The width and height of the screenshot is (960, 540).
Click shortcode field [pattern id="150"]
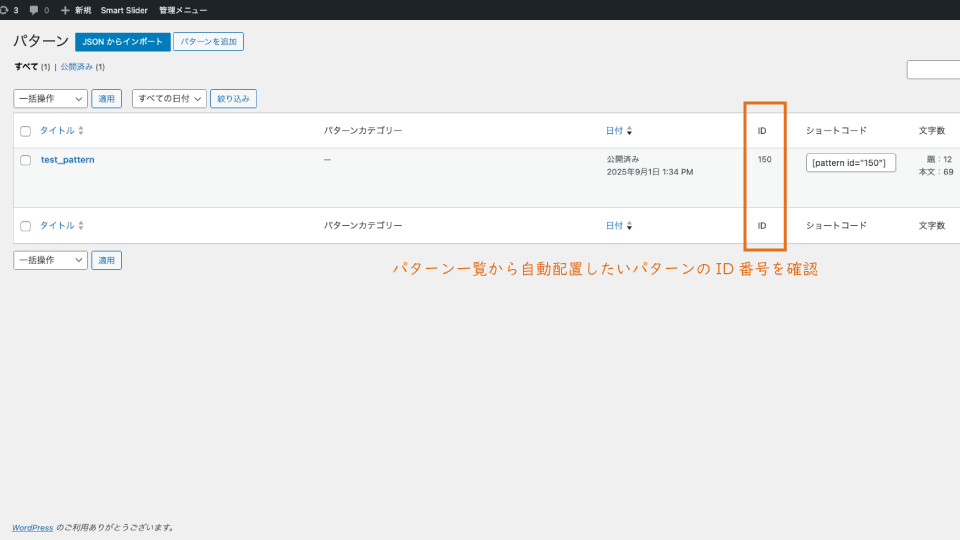point(850,163)
